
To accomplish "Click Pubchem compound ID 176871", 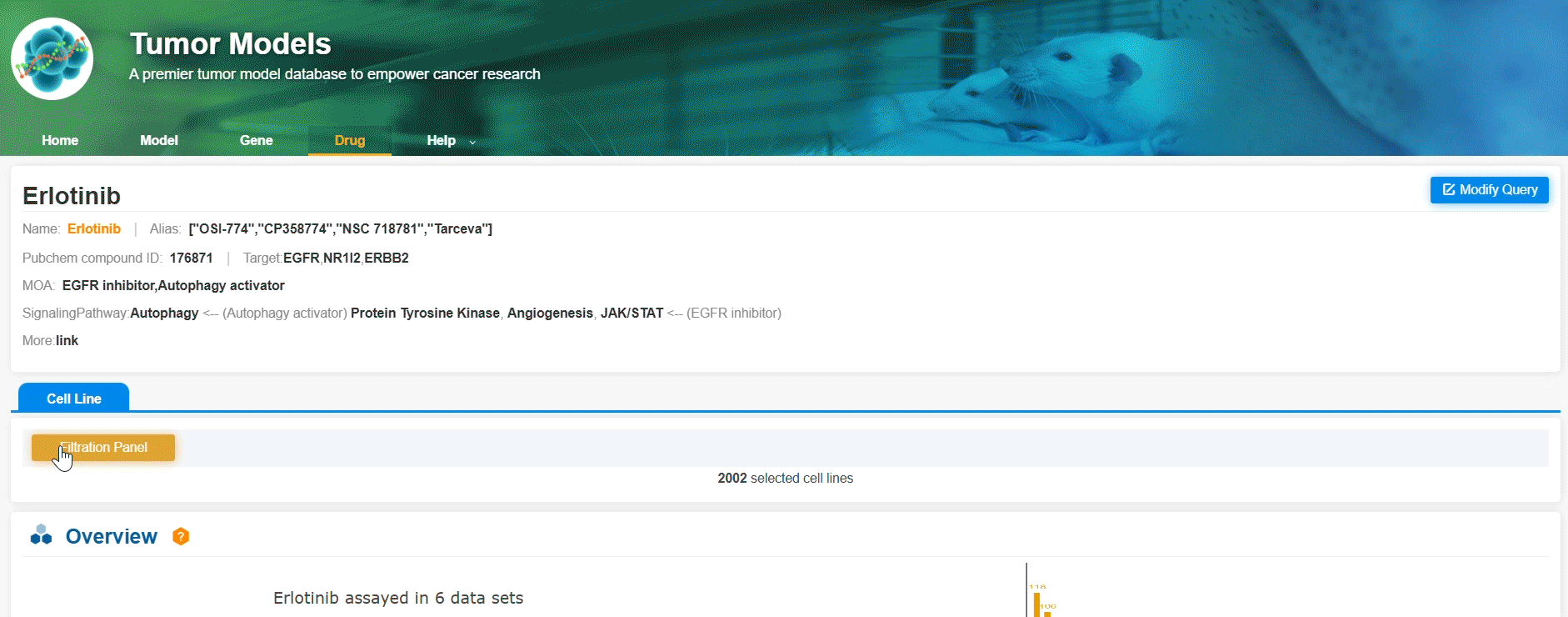I will point(191,258).
